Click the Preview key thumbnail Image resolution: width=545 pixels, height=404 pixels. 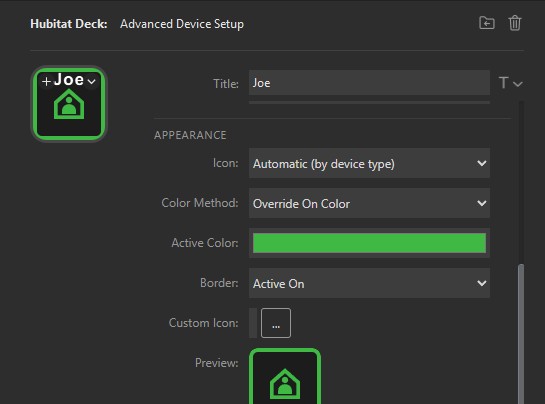pos(285,376)
